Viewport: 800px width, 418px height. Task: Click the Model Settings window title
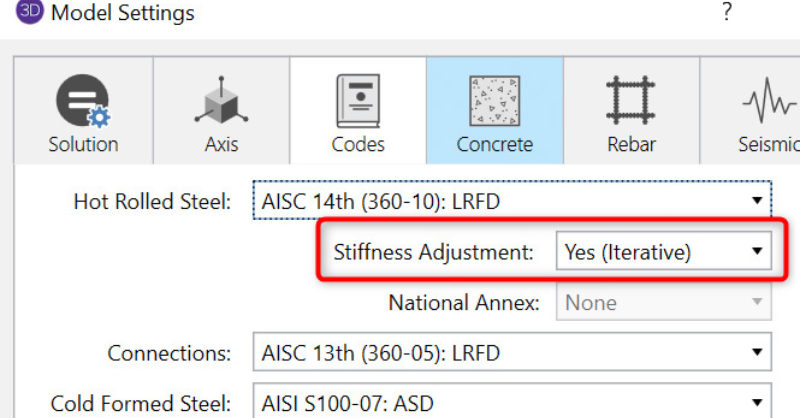point(122,14)
